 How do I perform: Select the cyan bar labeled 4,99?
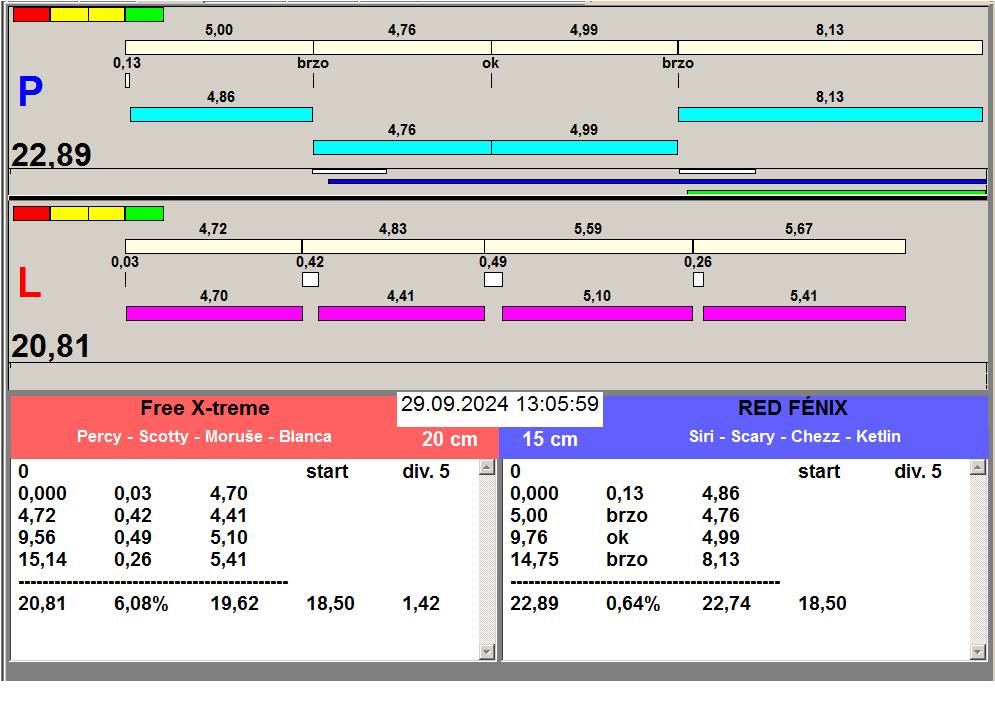coord(584,147)
